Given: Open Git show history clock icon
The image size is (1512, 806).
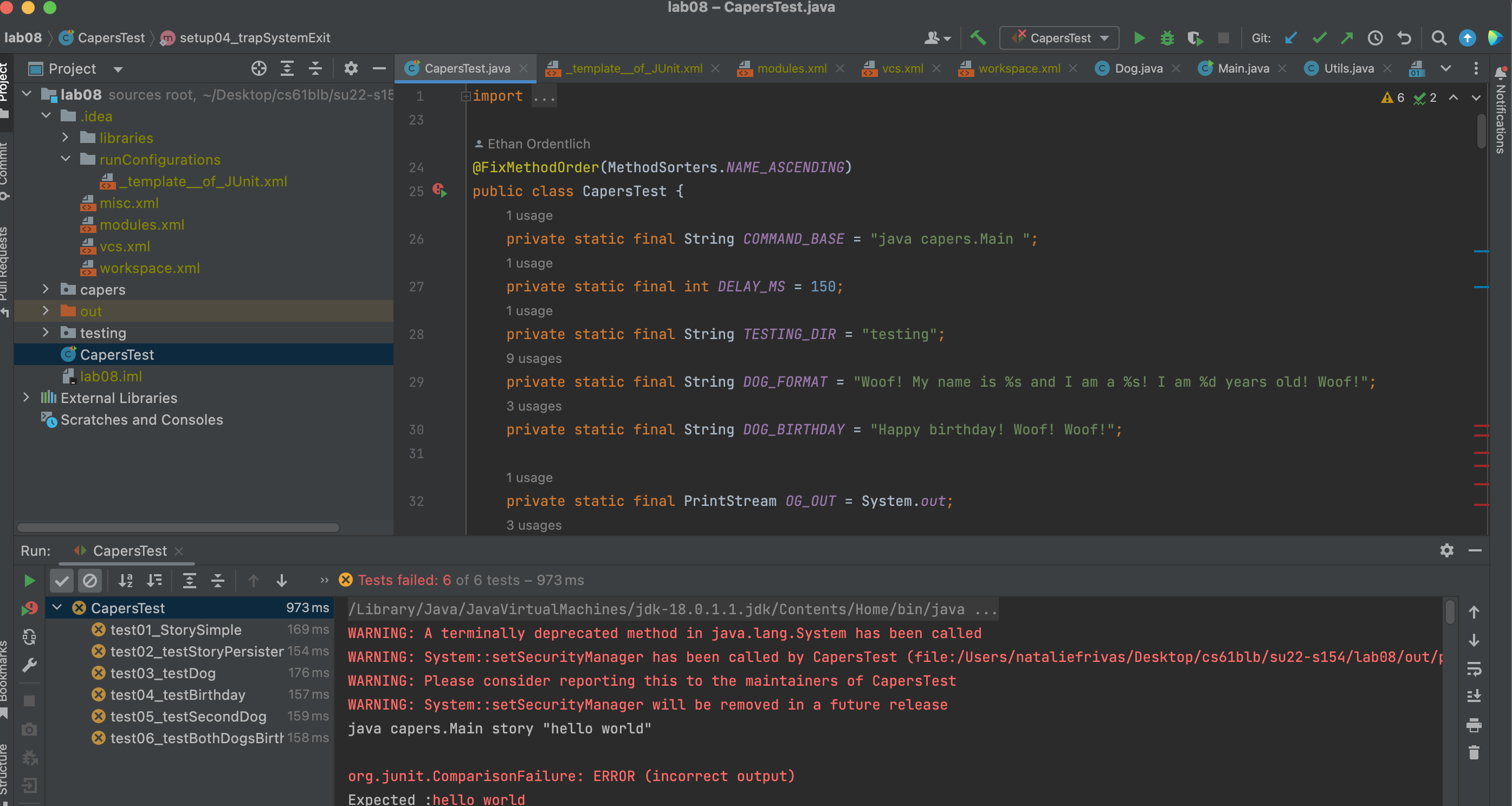Looking at the screenshot, I should [x=1375, y=38].
